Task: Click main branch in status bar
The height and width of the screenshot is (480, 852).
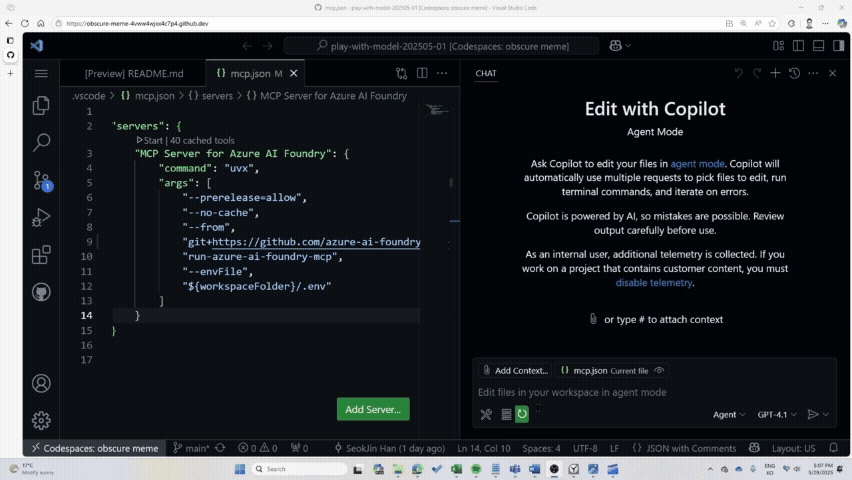Action: [x=191, y=448]
